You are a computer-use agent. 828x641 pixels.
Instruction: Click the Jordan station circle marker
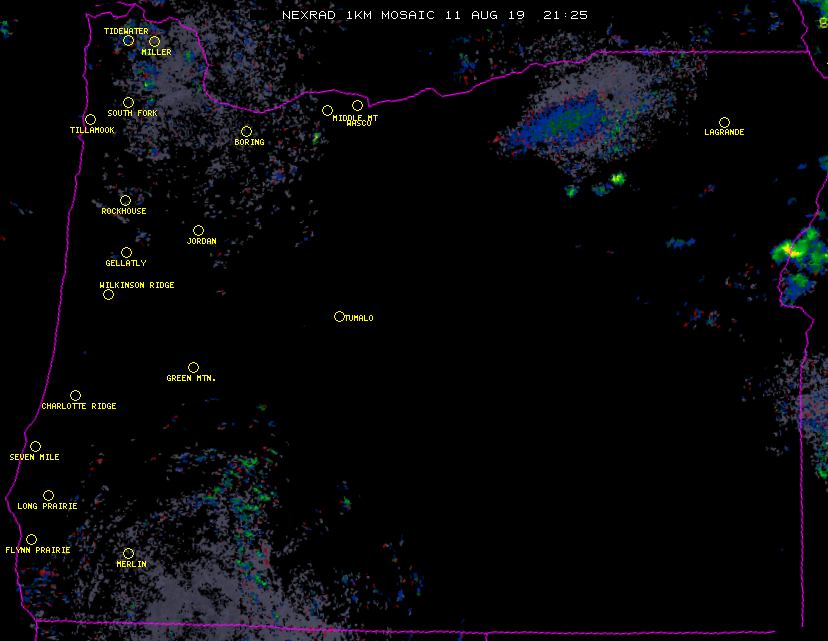pos(198,230)
